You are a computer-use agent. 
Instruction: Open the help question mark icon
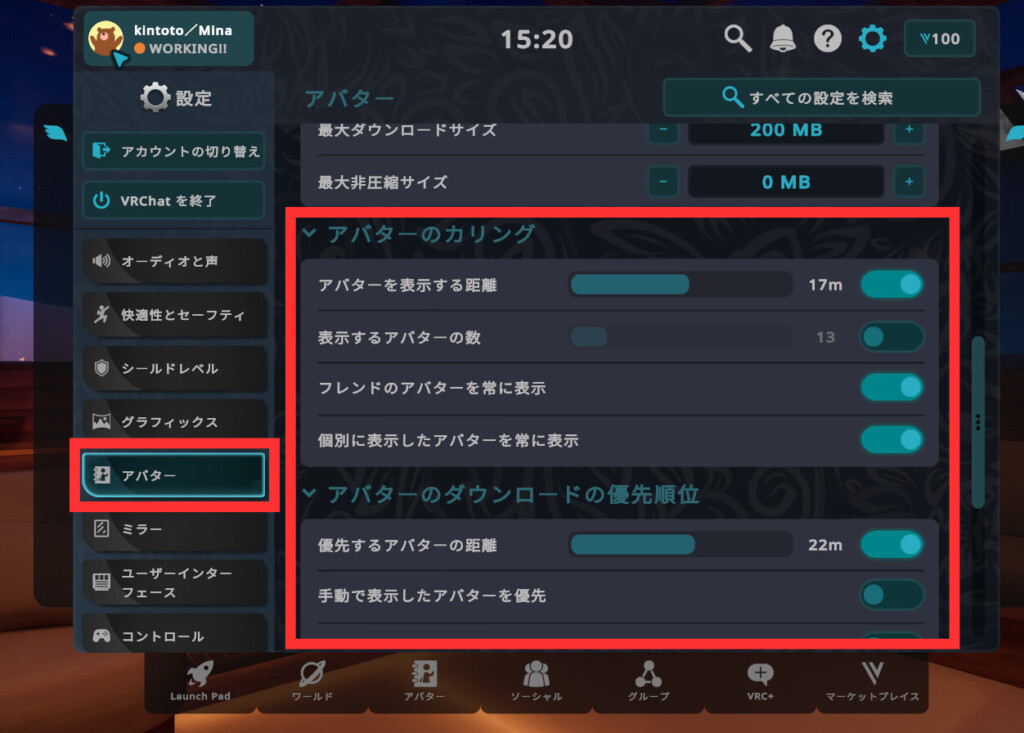827,39
